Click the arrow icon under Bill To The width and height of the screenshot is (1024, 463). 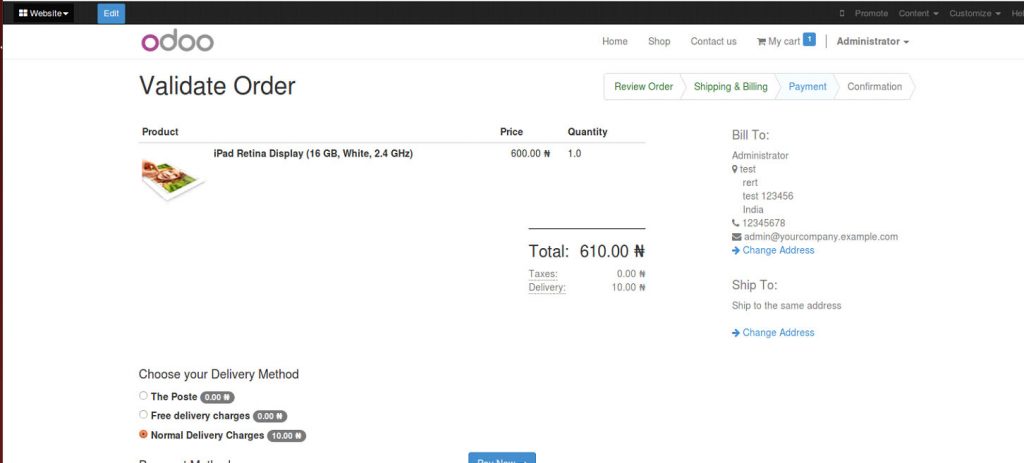[x=736, y=251]
